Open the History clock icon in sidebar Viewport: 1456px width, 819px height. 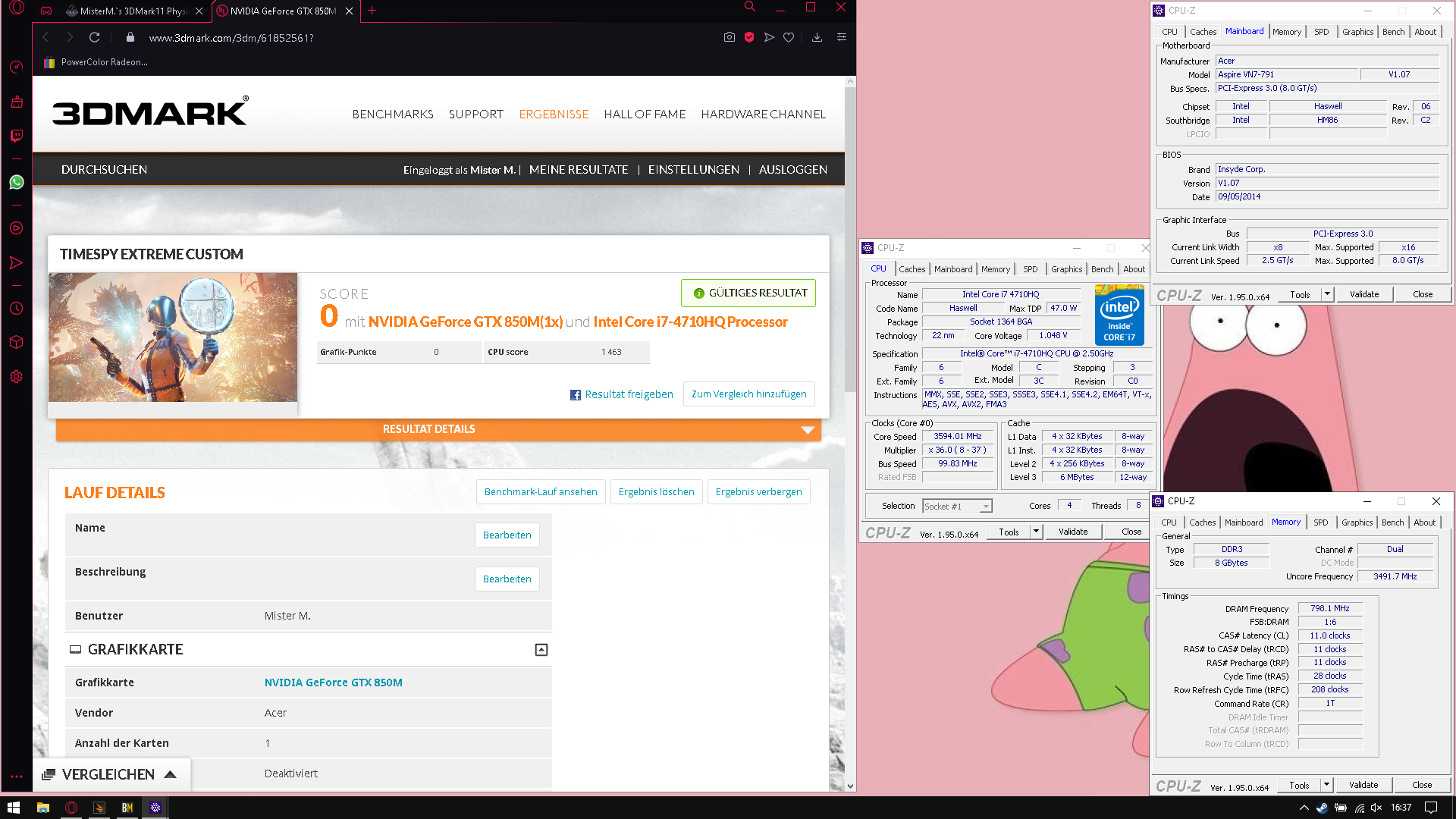pyautogui.click(x=16, y=309)
